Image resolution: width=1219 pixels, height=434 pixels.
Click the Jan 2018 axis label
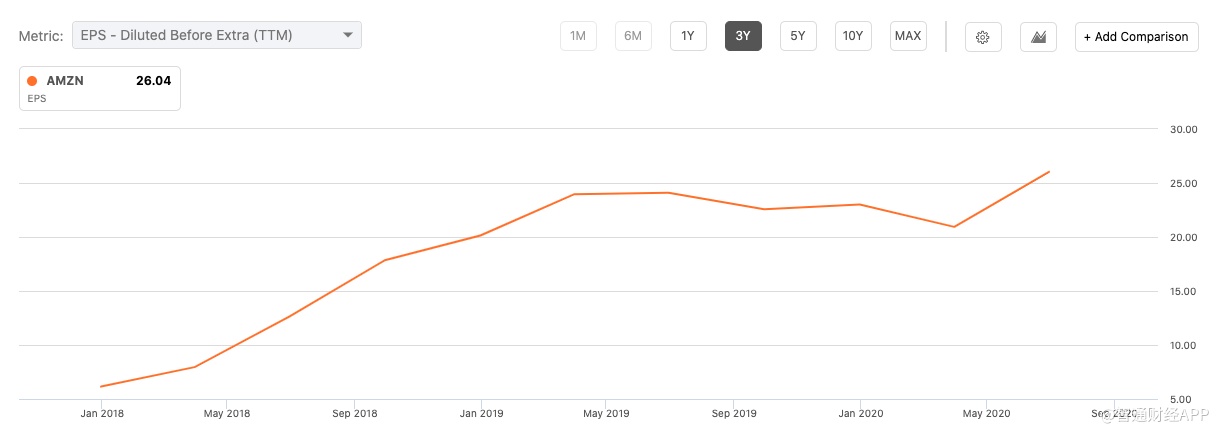click(102, 413)
